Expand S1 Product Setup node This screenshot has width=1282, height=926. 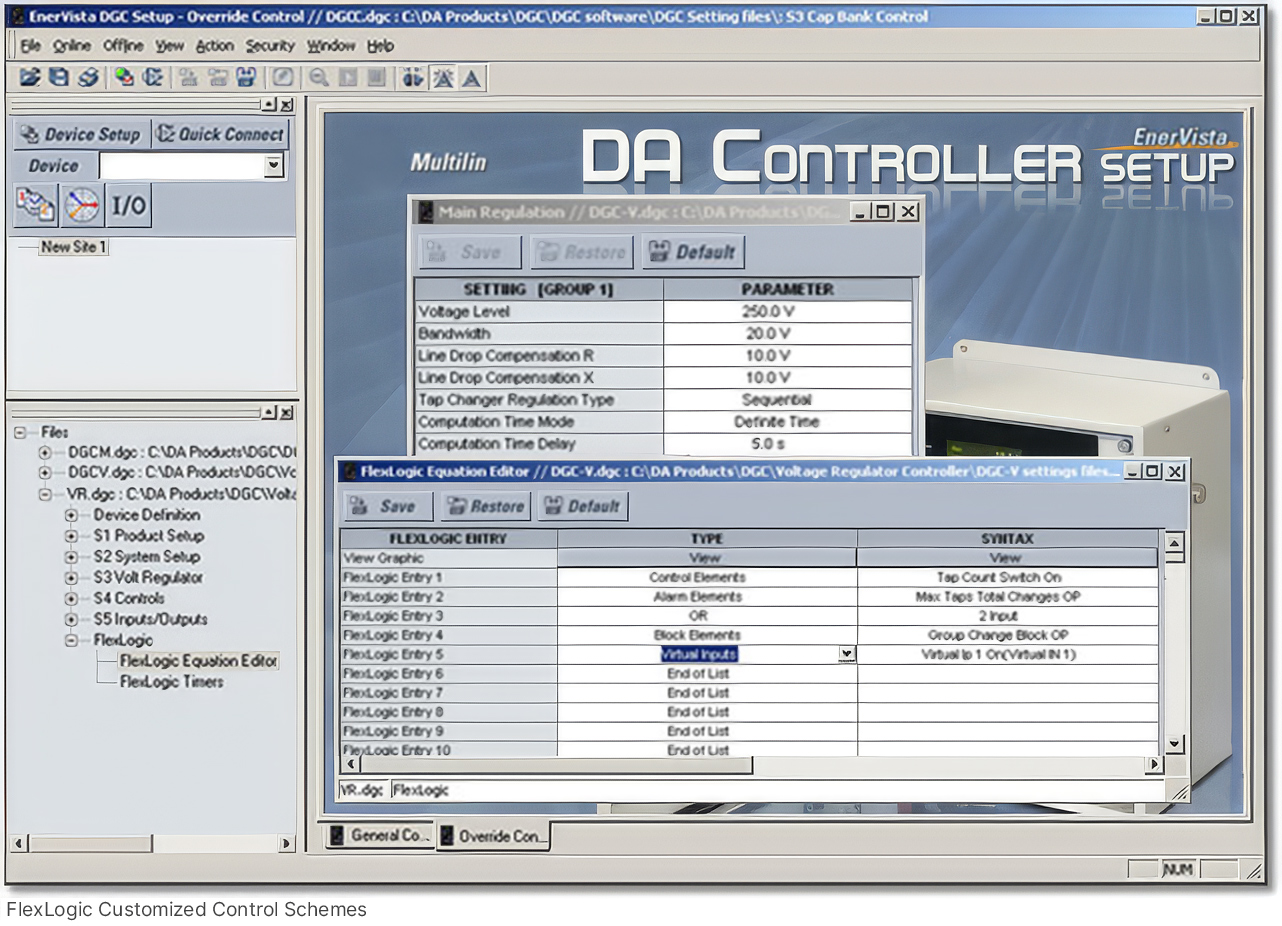point(71,536)
